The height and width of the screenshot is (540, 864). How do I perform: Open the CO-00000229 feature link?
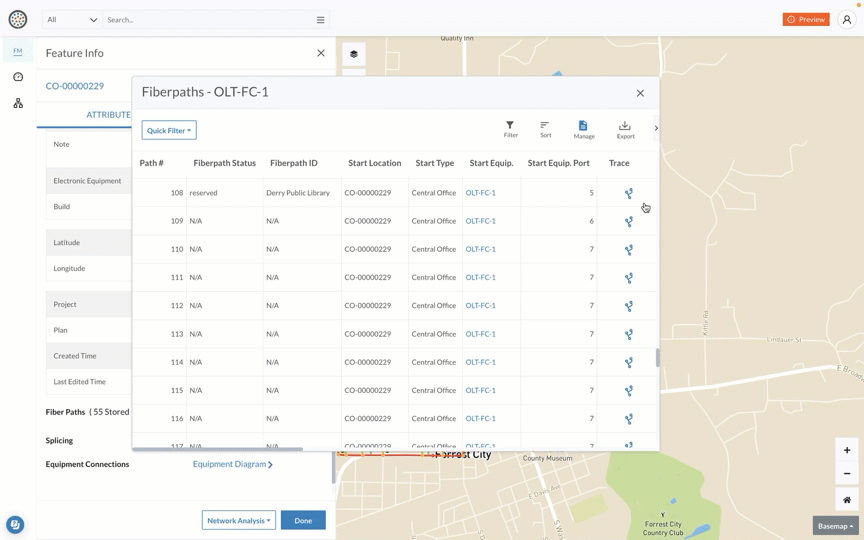click(x=74, y=86)
